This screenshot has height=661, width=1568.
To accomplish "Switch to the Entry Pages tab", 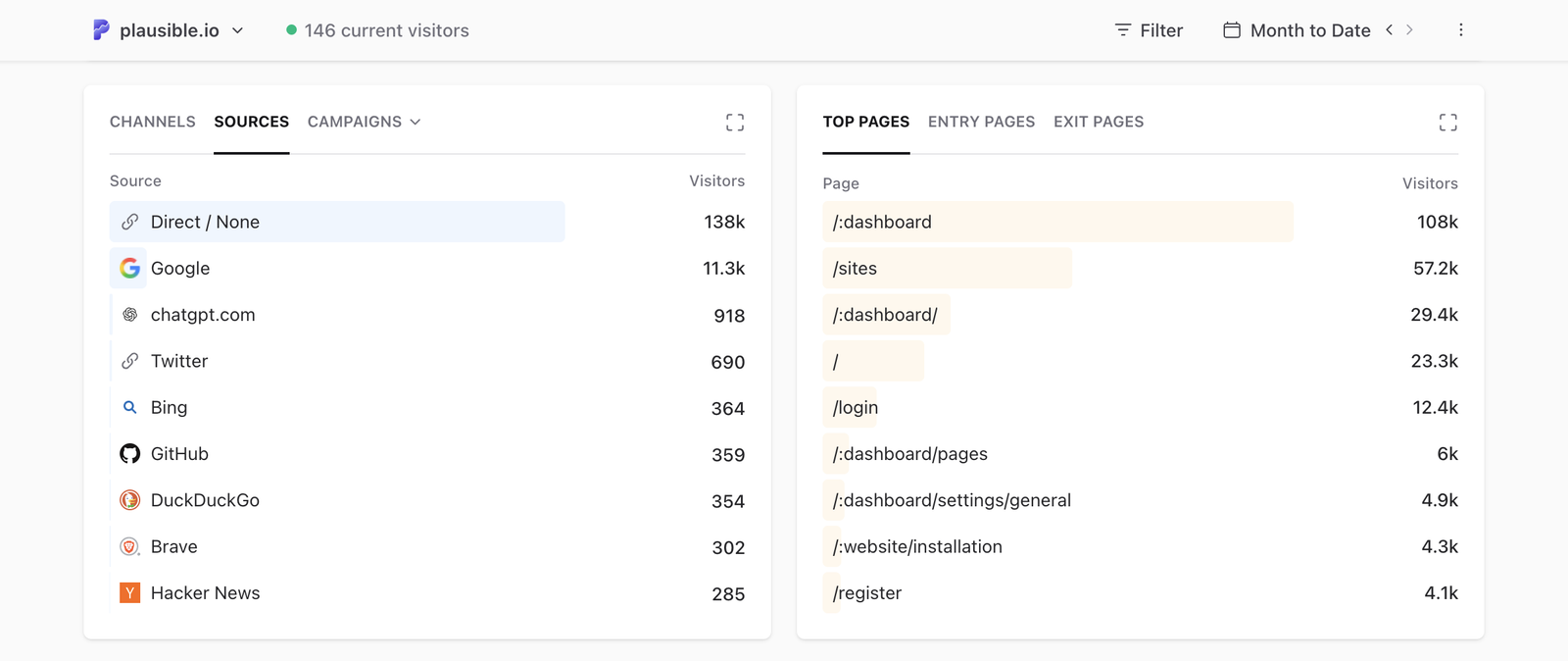I will coord(982,122).
